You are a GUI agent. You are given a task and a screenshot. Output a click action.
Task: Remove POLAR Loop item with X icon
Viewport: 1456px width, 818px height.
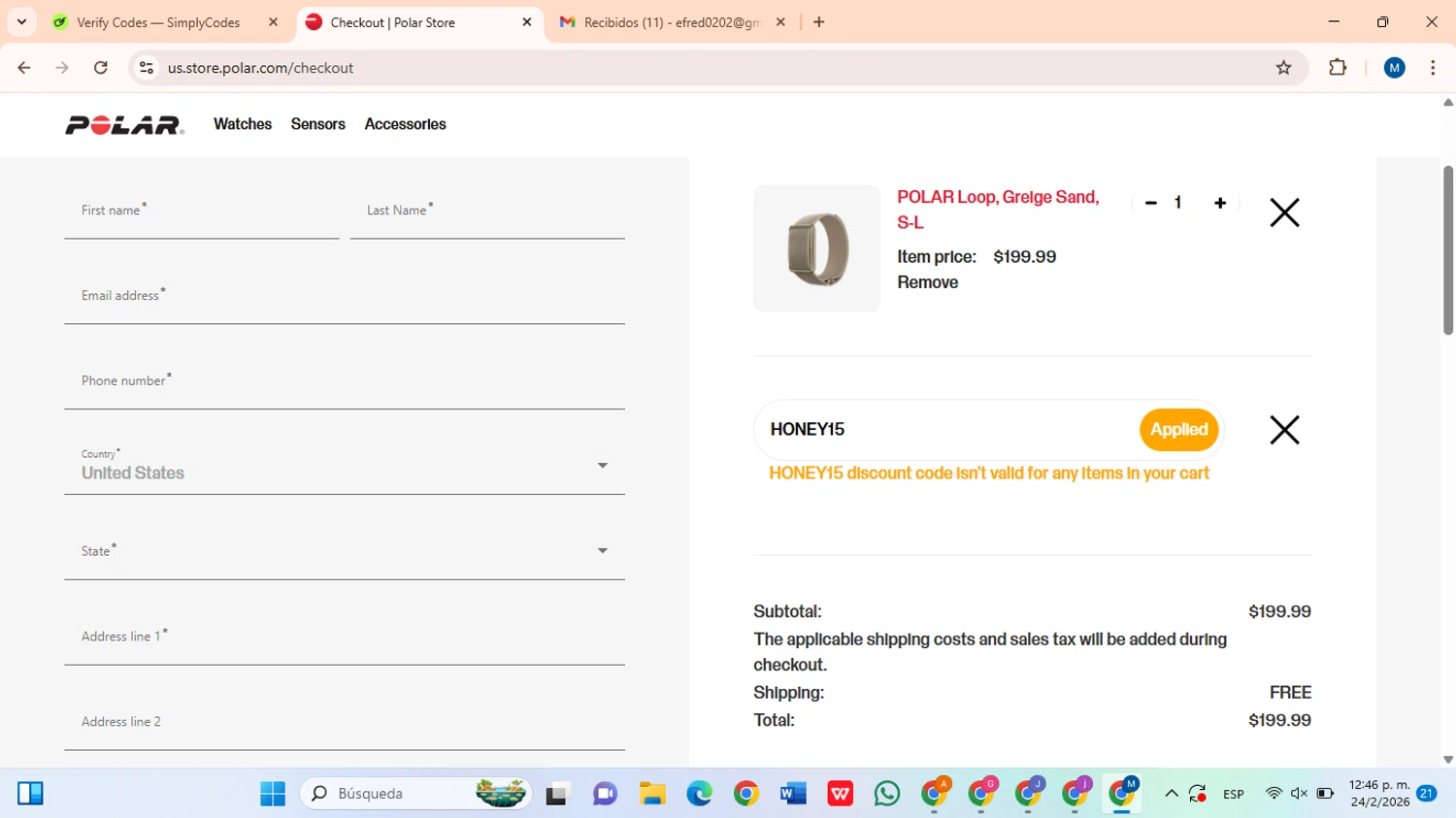coord(1284,213)
